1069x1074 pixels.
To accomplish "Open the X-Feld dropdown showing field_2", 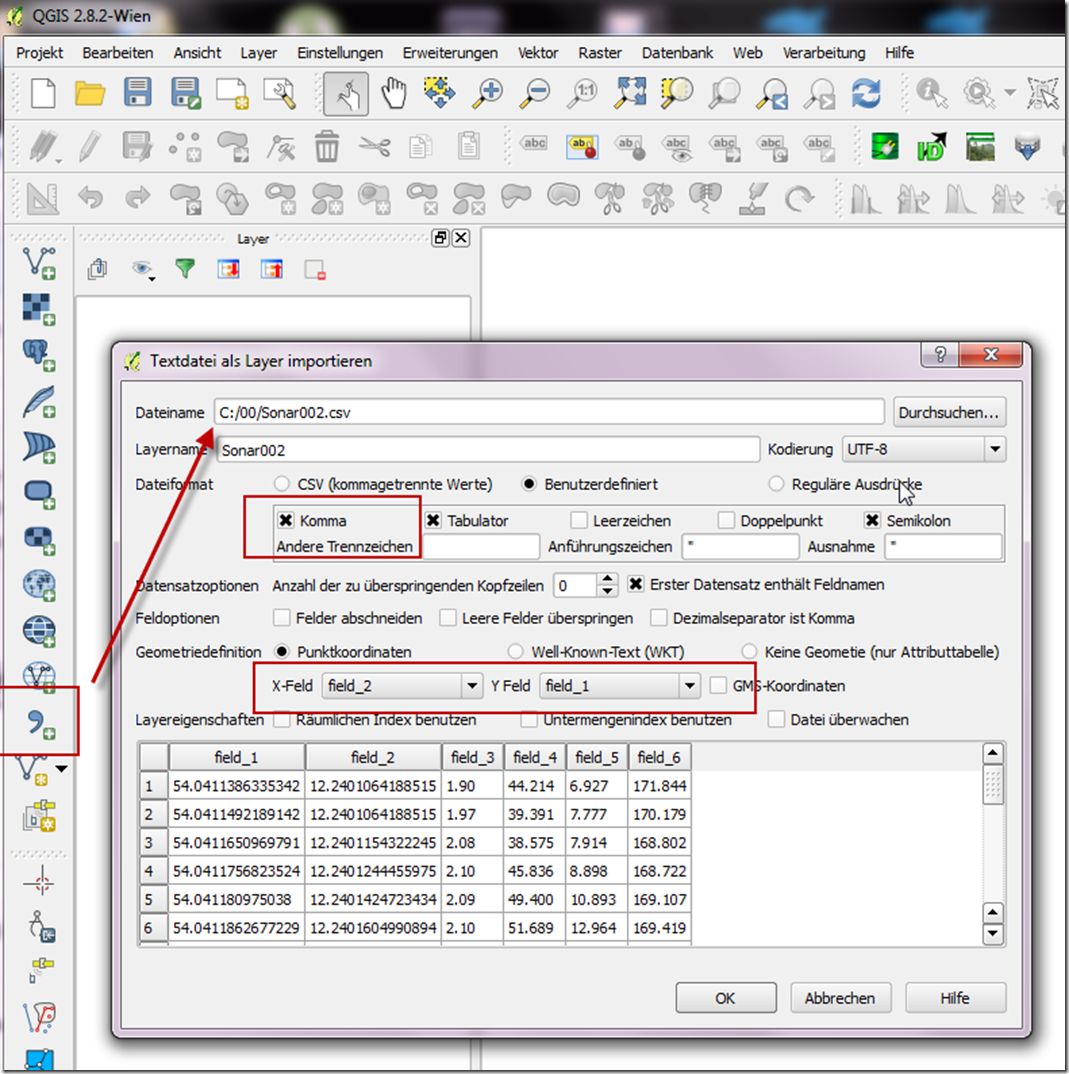I will coord(402,686).
